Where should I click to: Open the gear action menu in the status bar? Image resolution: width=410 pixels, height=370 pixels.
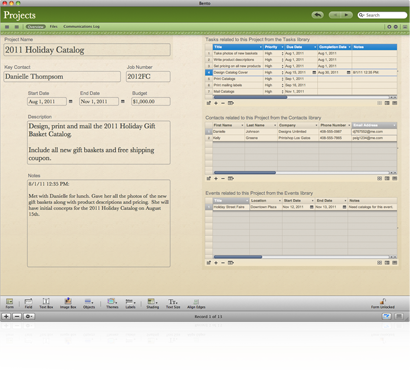pyautogui.click(x=29, y=316)
